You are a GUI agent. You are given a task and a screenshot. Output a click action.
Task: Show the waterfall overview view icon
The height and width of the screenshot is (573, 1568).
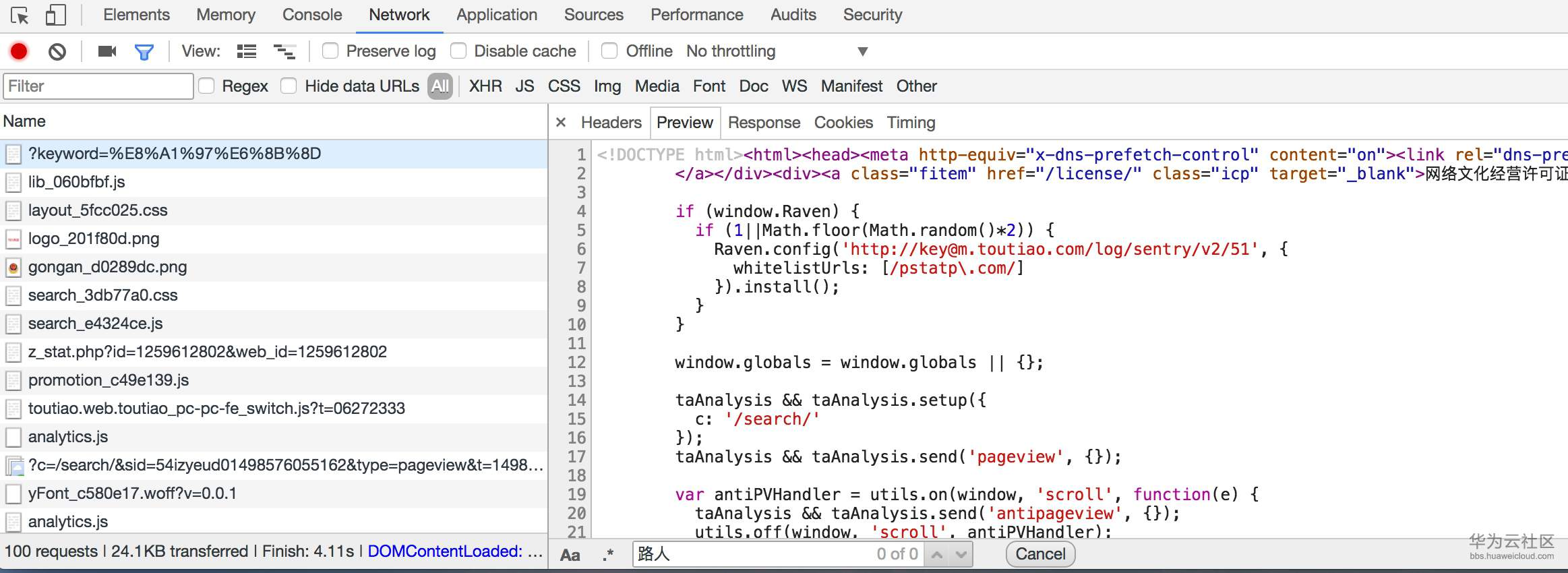[284, 51]
